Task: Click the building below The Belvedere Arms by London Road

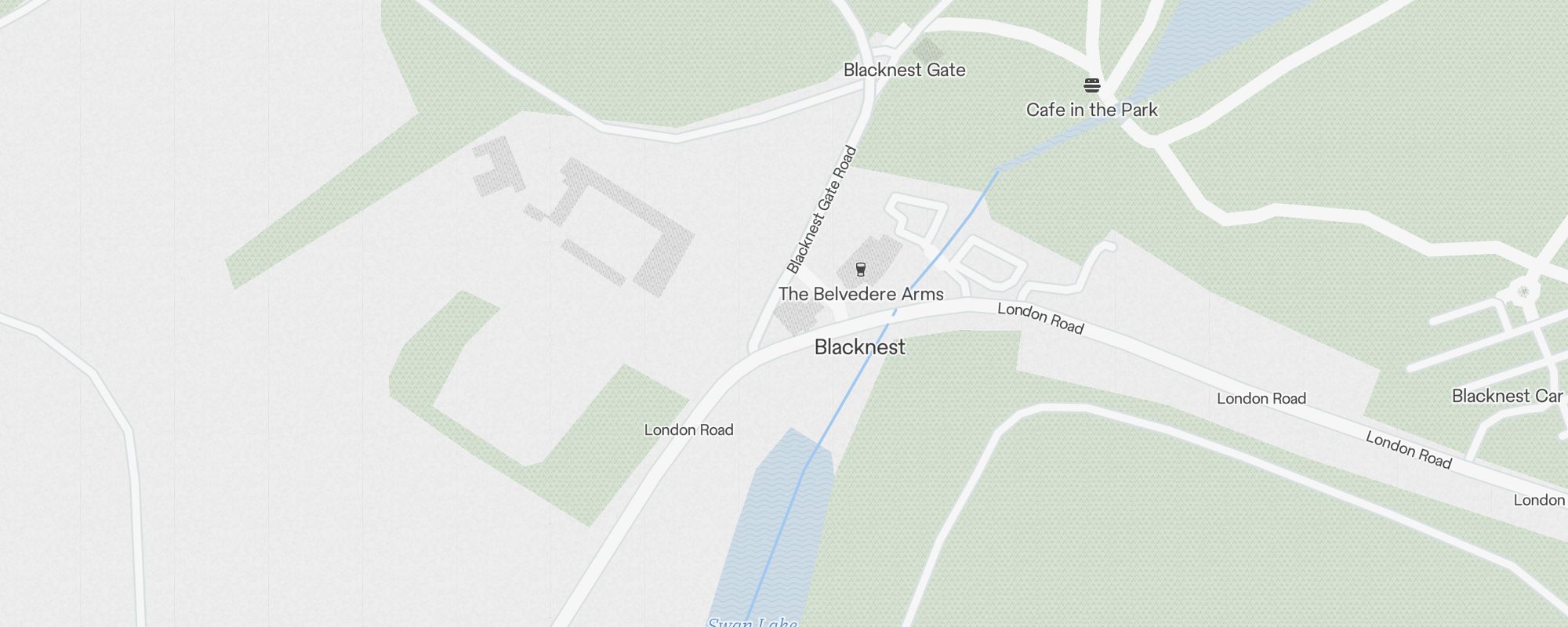Action: (x=799, y=317)
